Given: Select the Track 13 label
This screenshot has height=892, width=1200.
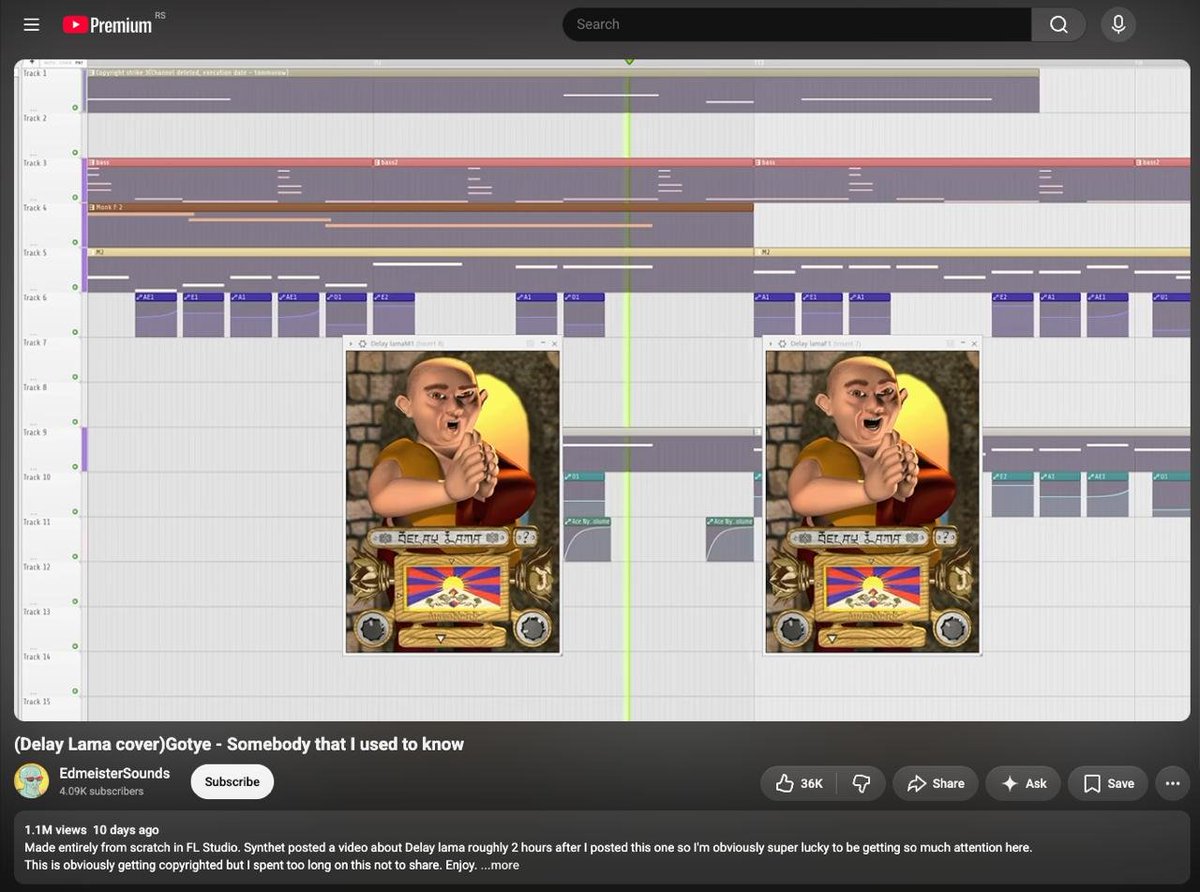Looking at the screenshot, I should pyautogui.click(x=36, y=612).
